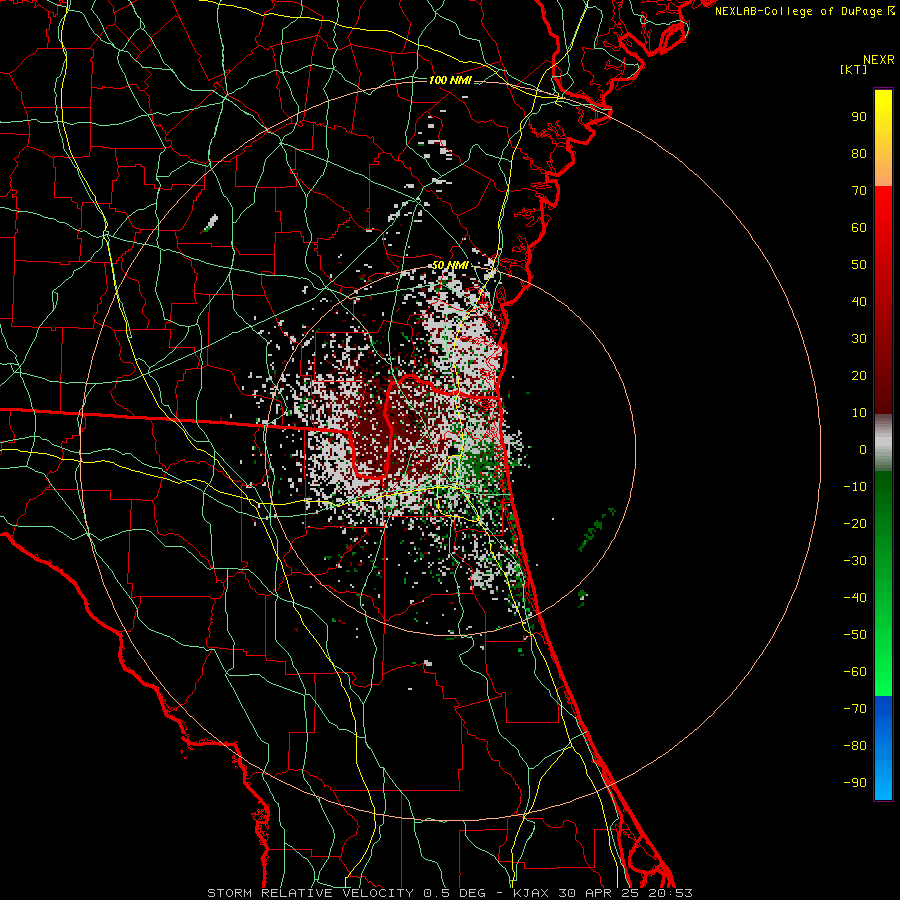Click the -20 value on the color scale
The image size is (900, 900).
click(x=855, y=524)
